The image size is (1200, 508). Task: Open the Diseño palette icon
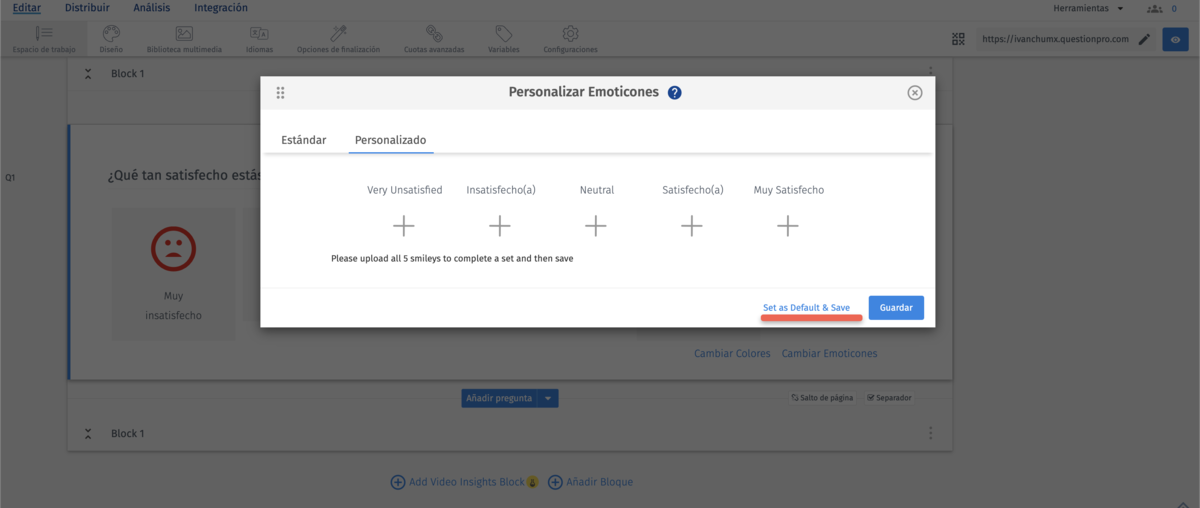(111, 34)
